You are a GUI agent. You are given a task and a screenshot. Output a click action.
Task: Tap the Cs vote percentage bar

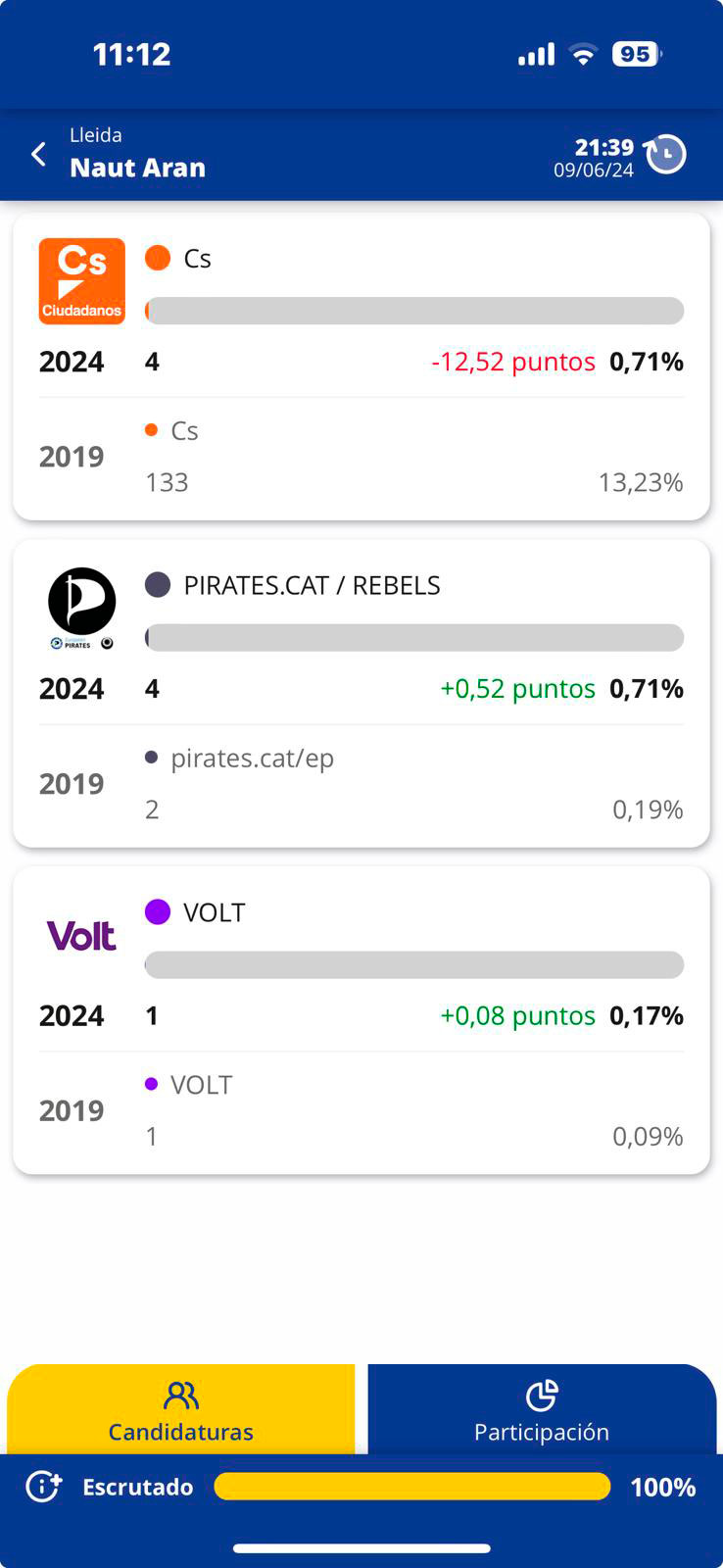[x=413, y=311]
